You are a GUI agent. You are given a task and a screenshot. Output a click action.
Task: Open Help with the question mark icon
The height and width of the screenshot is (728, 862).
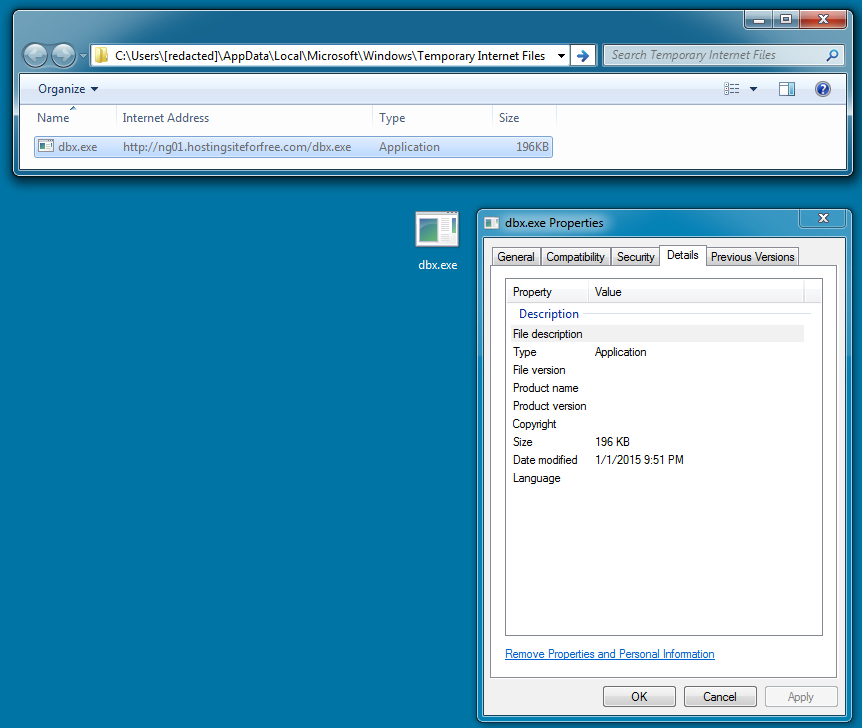pos(823,89)
